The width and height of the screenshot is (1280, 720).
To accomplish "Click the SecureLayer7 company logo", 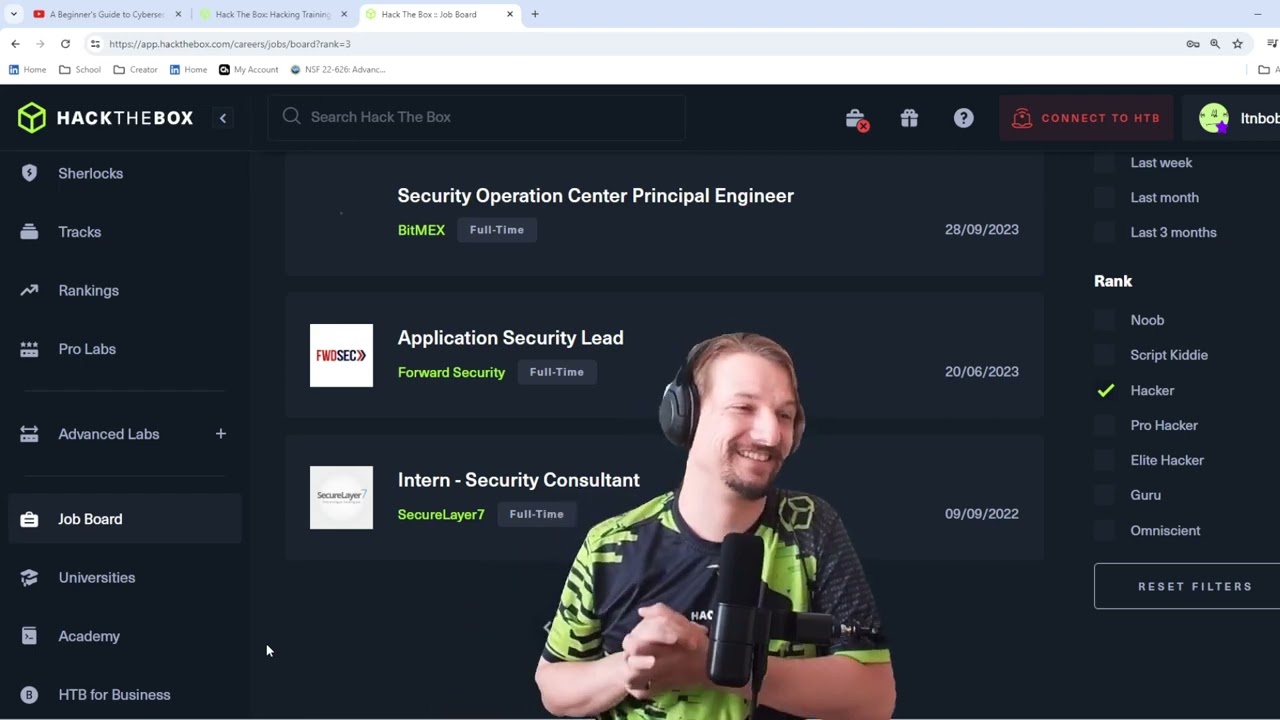I will click(341, 497).
